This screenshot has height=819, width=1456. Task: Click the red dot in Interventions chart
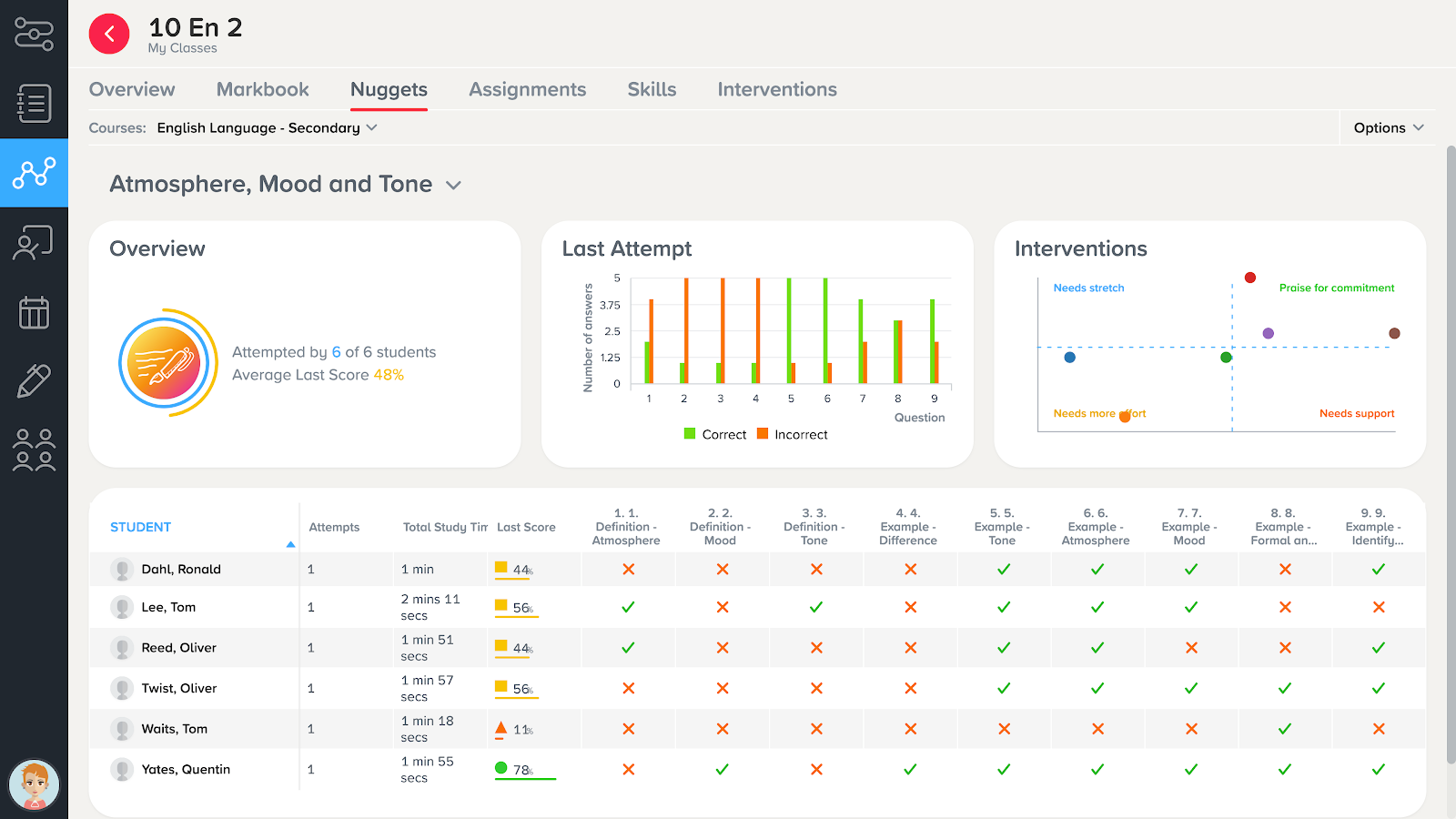(1250, 278)
